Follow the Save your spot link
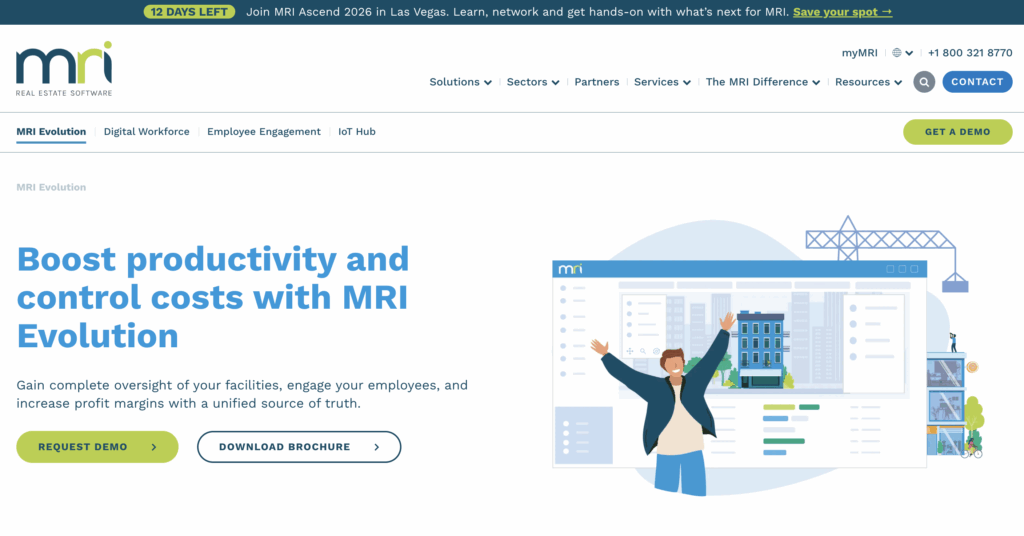 (842, 12)
